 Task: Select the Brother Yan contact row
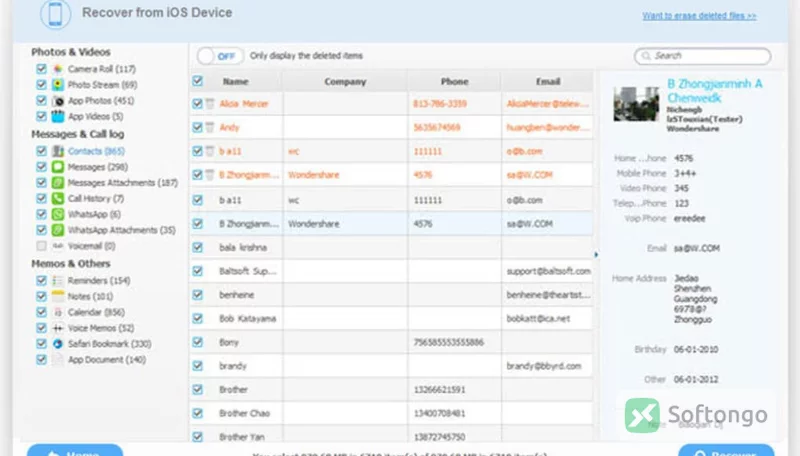click(x=391, y=437)
